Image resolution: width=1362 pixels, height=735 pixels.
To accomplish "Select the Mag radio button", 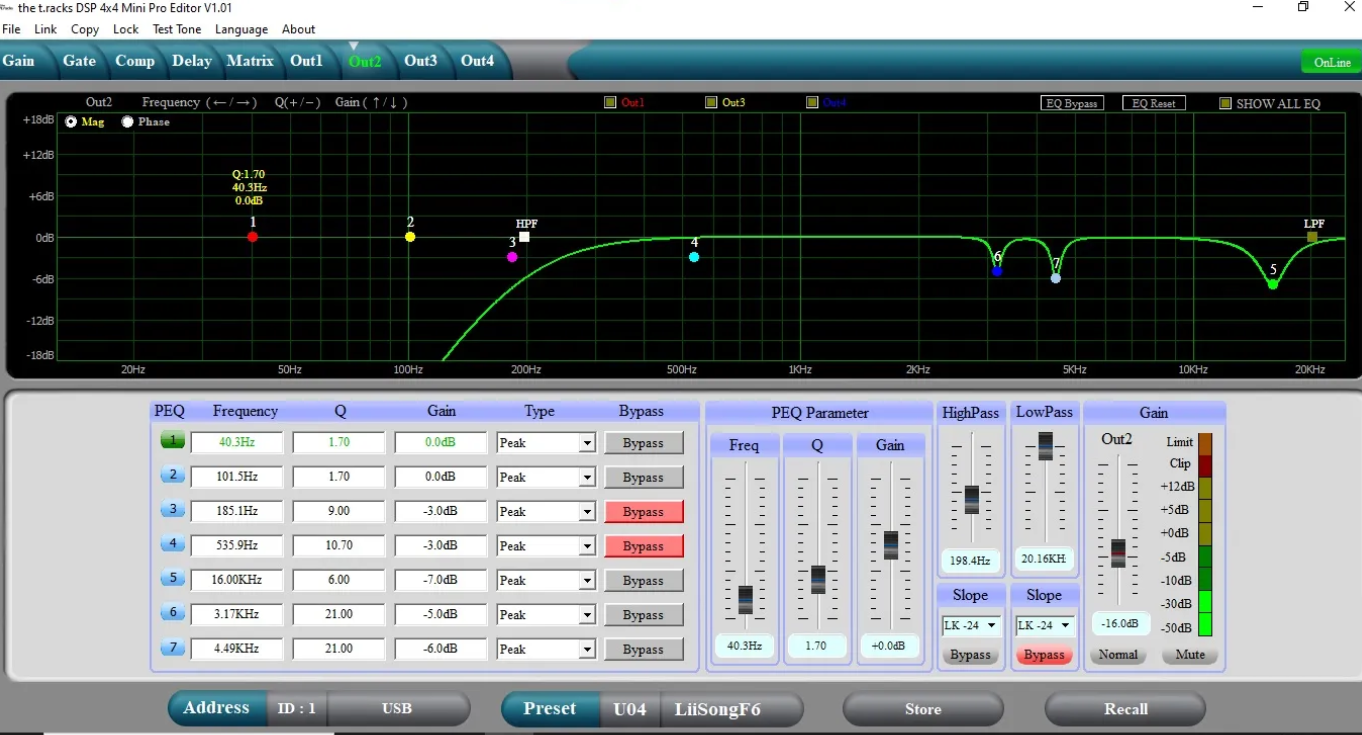I will (71, 122).
